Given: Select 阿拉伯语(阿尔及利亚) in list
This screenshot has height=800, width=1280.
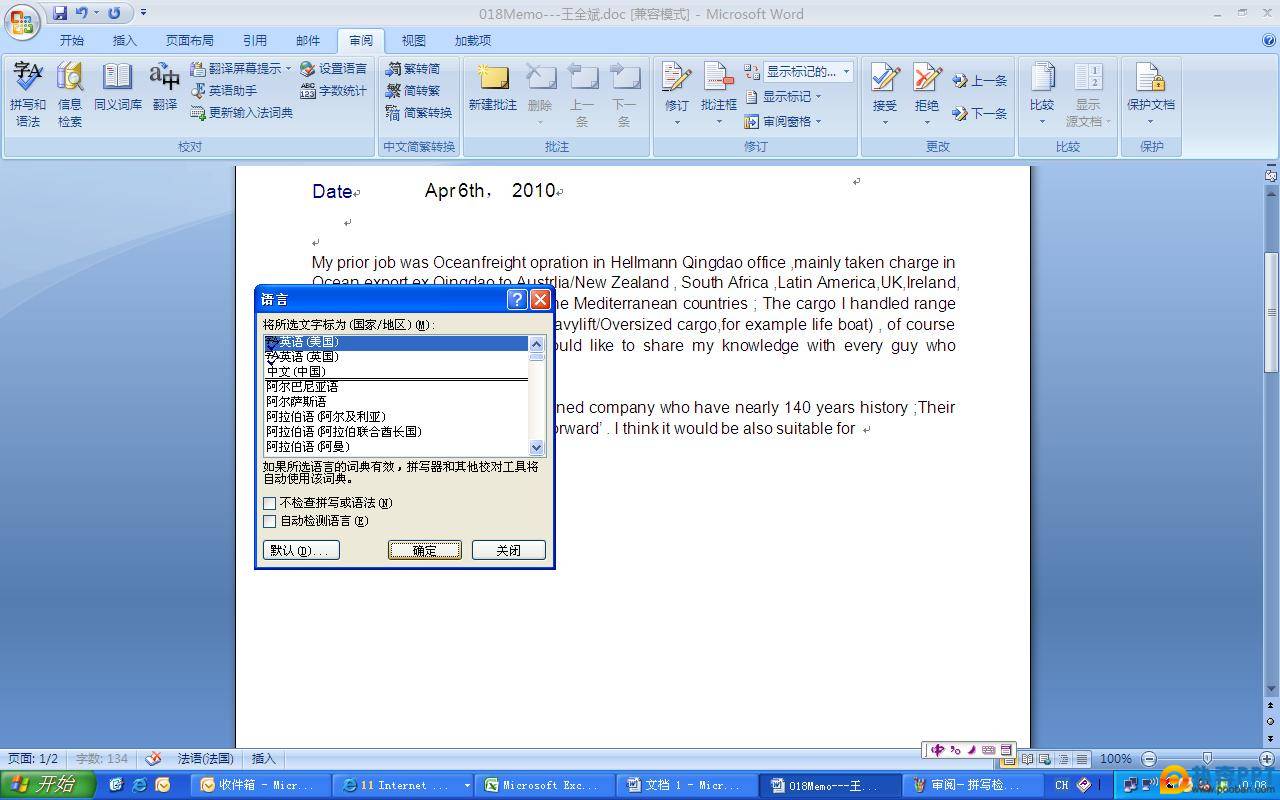Looking at the screenshot, I should 396,417.
